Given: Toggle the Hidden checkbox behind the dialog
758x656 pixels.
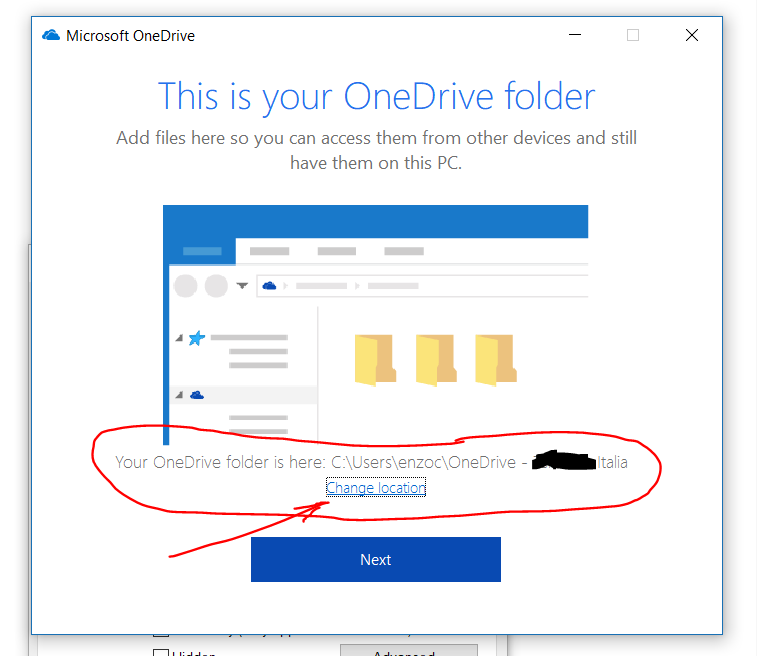Looking at the screenshot, I should [x=160, y=652].
